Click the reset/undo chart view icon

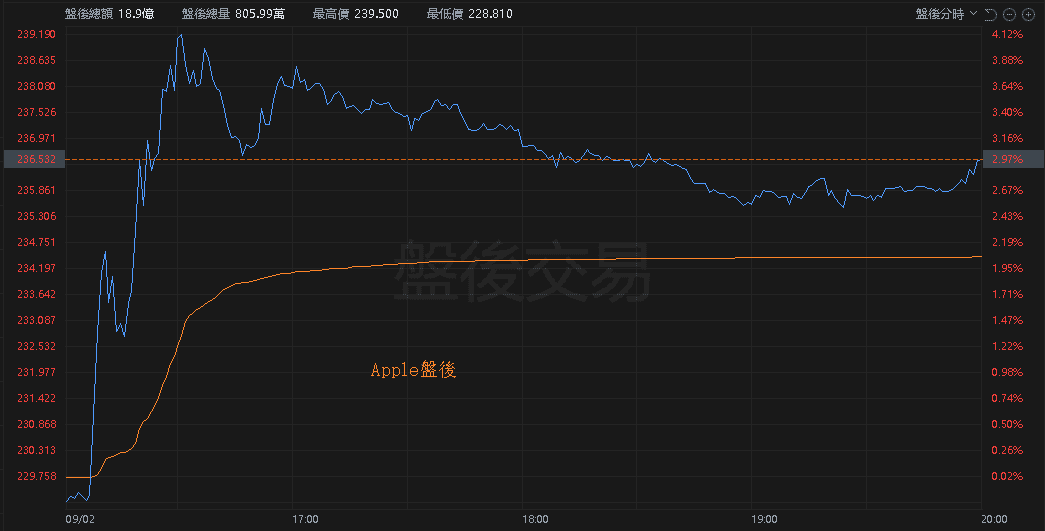click(x=990, y=14)
